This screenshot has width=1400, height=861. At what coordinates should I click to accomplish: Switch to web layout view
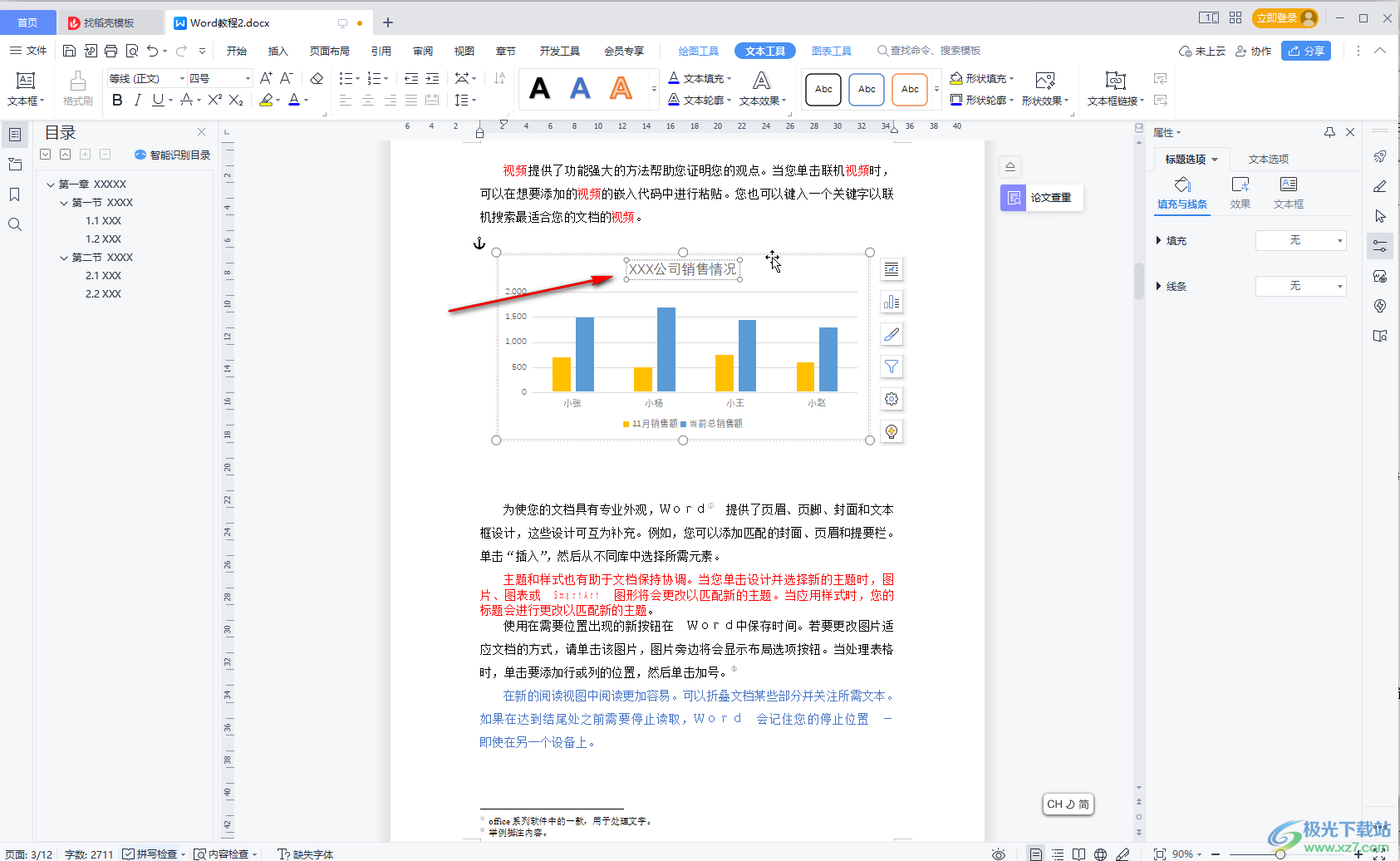[x=1100, y=854]
